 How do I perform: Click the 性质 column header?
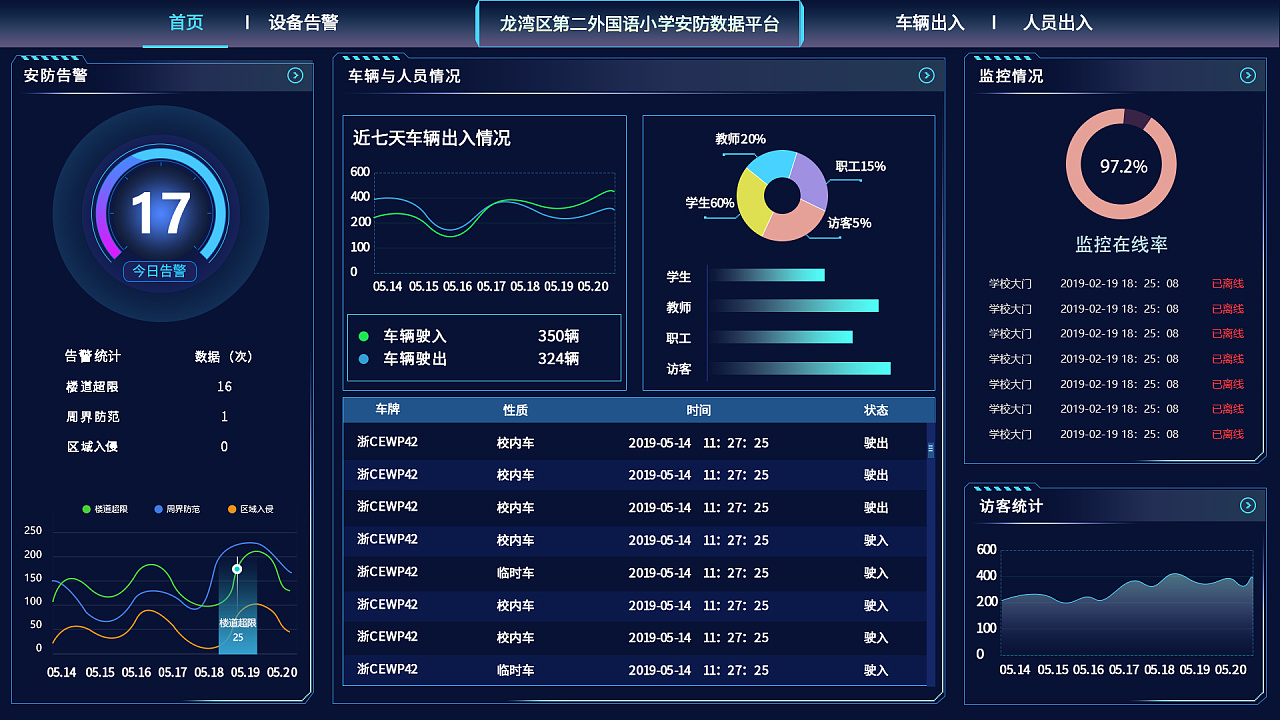click(516, 410)
